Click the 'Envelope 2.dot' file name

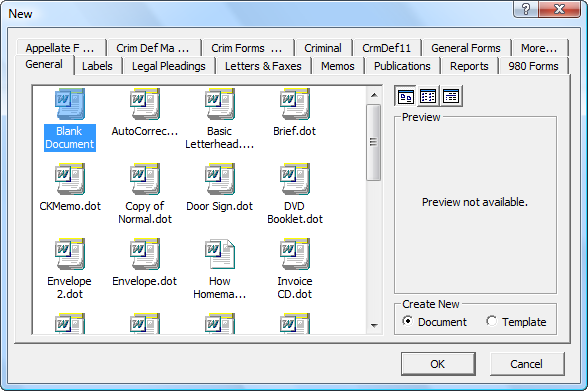[70, 288]
